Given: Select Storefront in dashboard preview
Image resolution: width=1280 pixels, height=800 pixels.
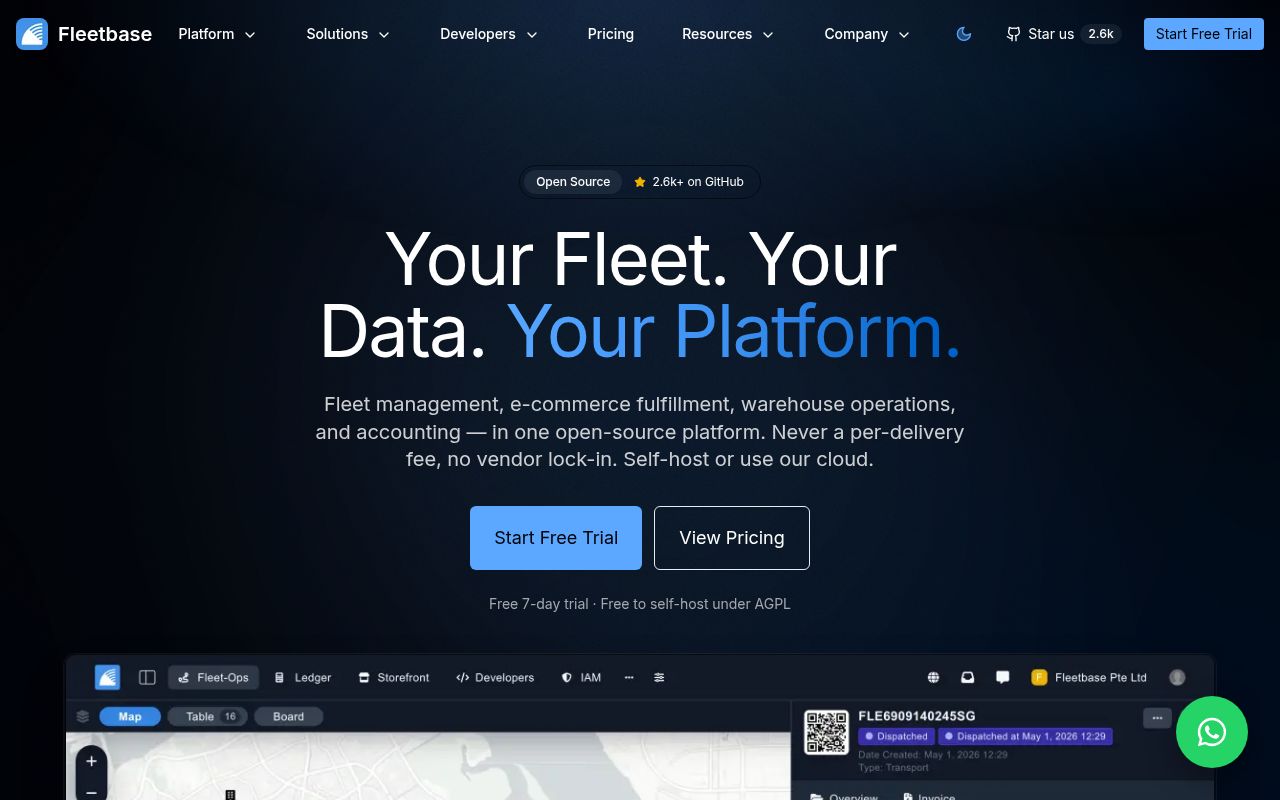Looking at the screenshot, I should (x=394, y=677).
